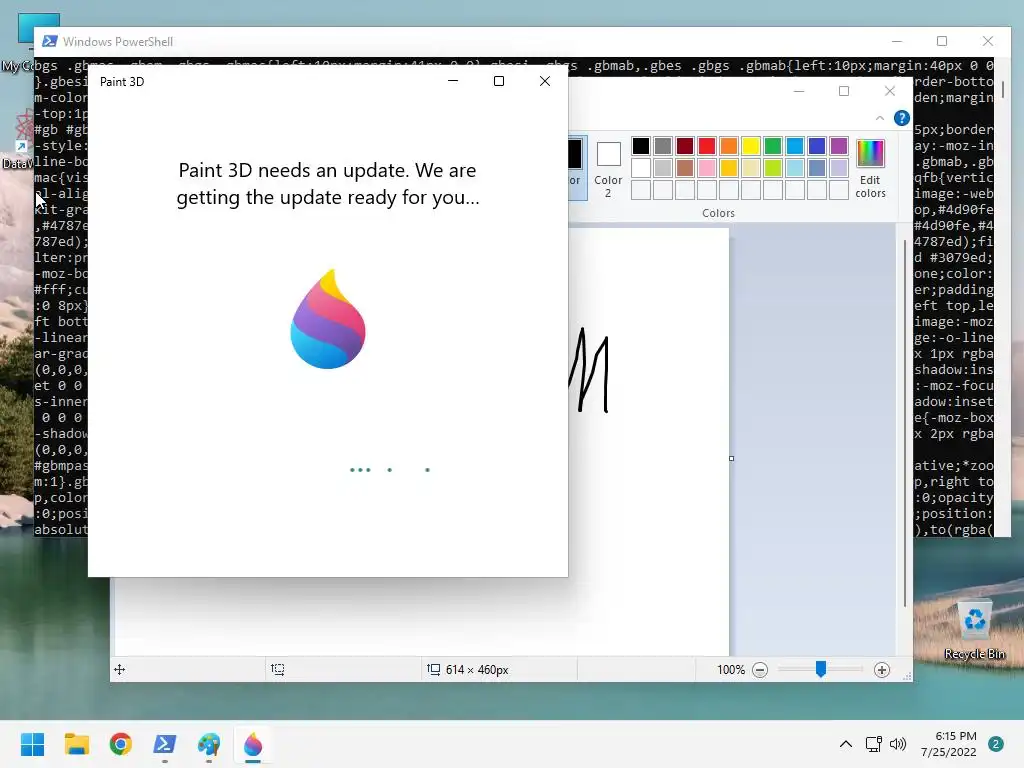Pick the lime color swatch
The image size is (1024, 768).
click(x=773, y=168)
